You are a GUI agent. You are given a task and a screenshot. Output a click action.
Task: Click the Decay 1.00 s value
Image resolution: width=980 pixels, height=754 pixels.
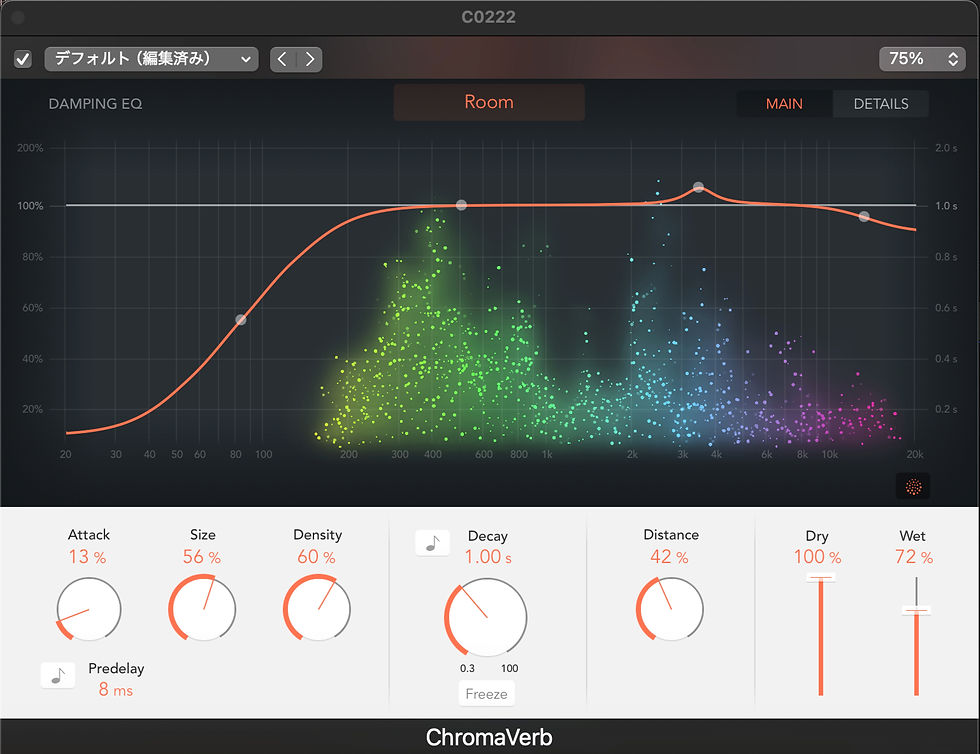click(488, 556)
